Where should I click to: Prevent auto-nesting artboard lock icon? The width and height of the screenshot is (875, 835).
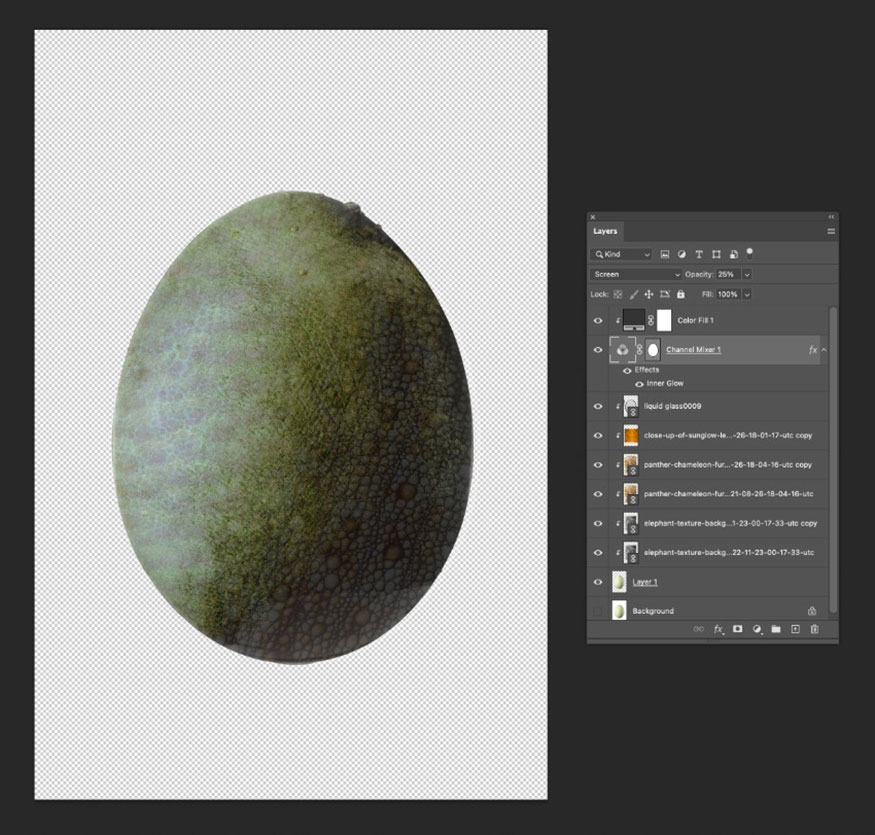tap(665, 294)
